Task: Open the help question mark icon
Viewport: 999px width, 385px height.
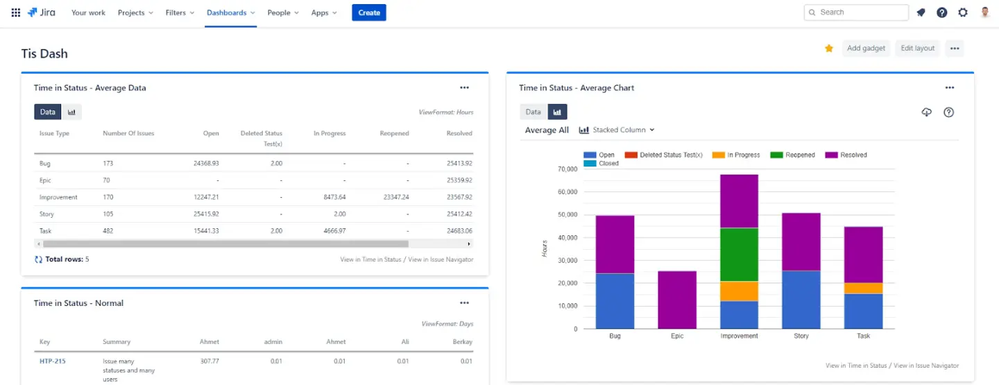Action: (942, 12)
